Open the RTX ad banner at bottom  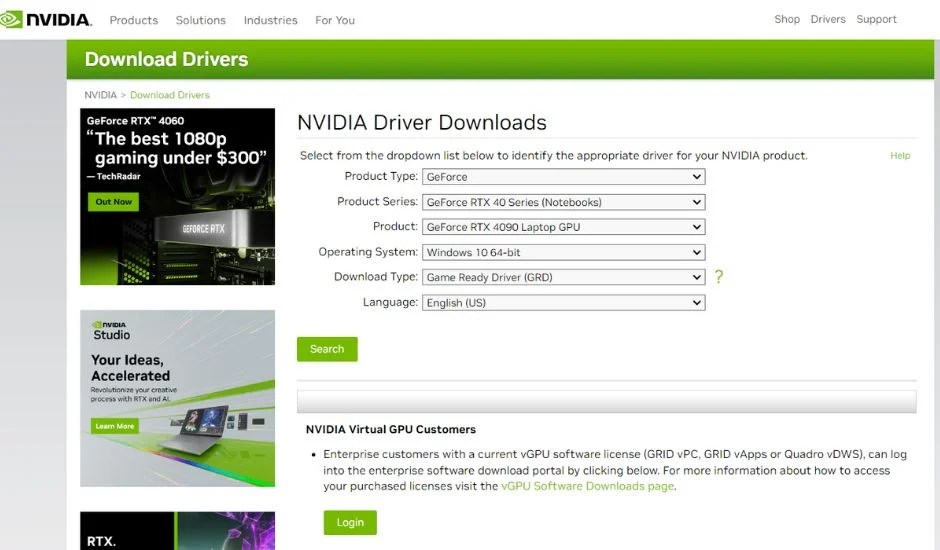tap(177, 531)
